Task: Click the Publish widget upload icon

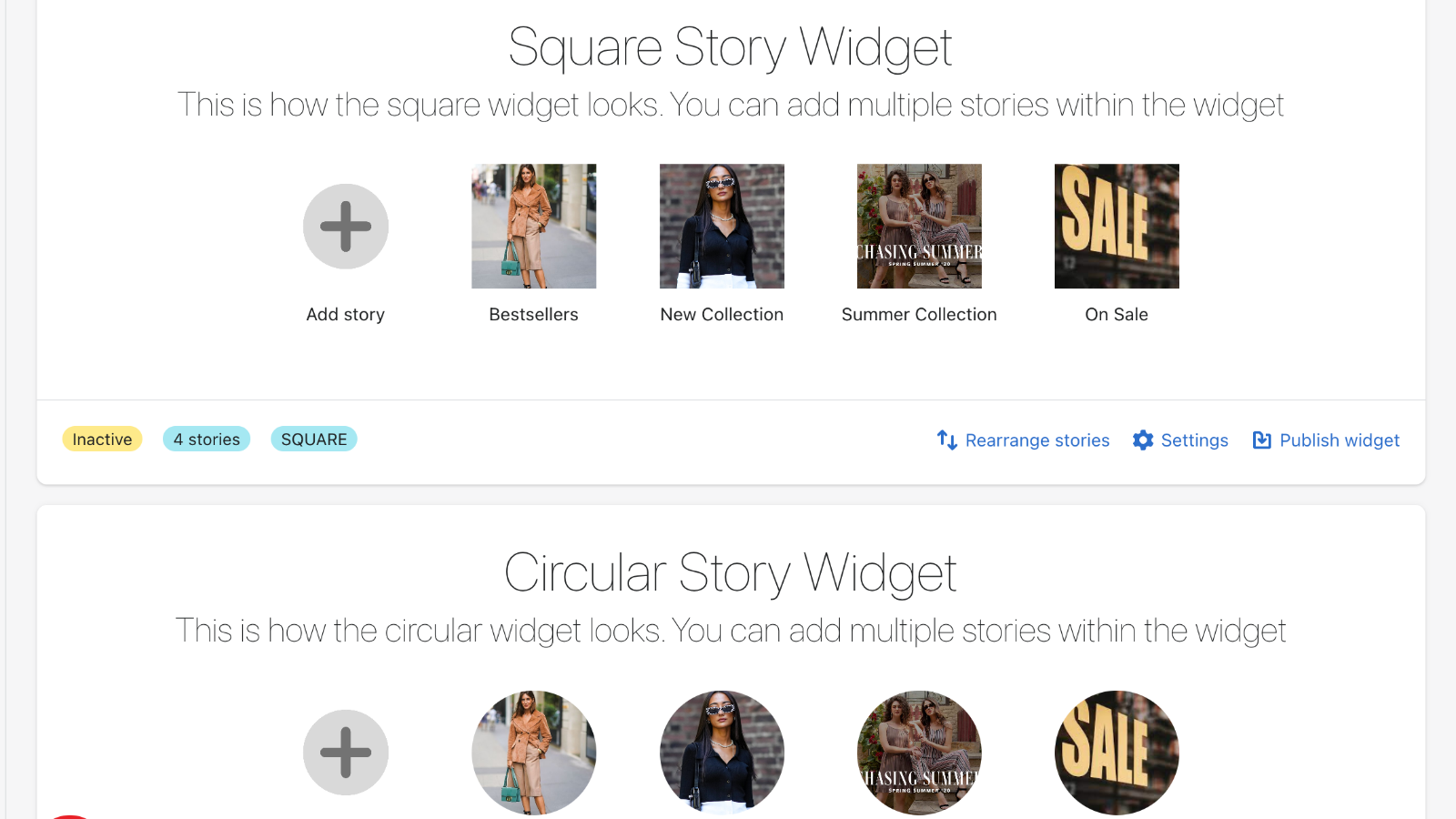Action: click(1262, 440)
